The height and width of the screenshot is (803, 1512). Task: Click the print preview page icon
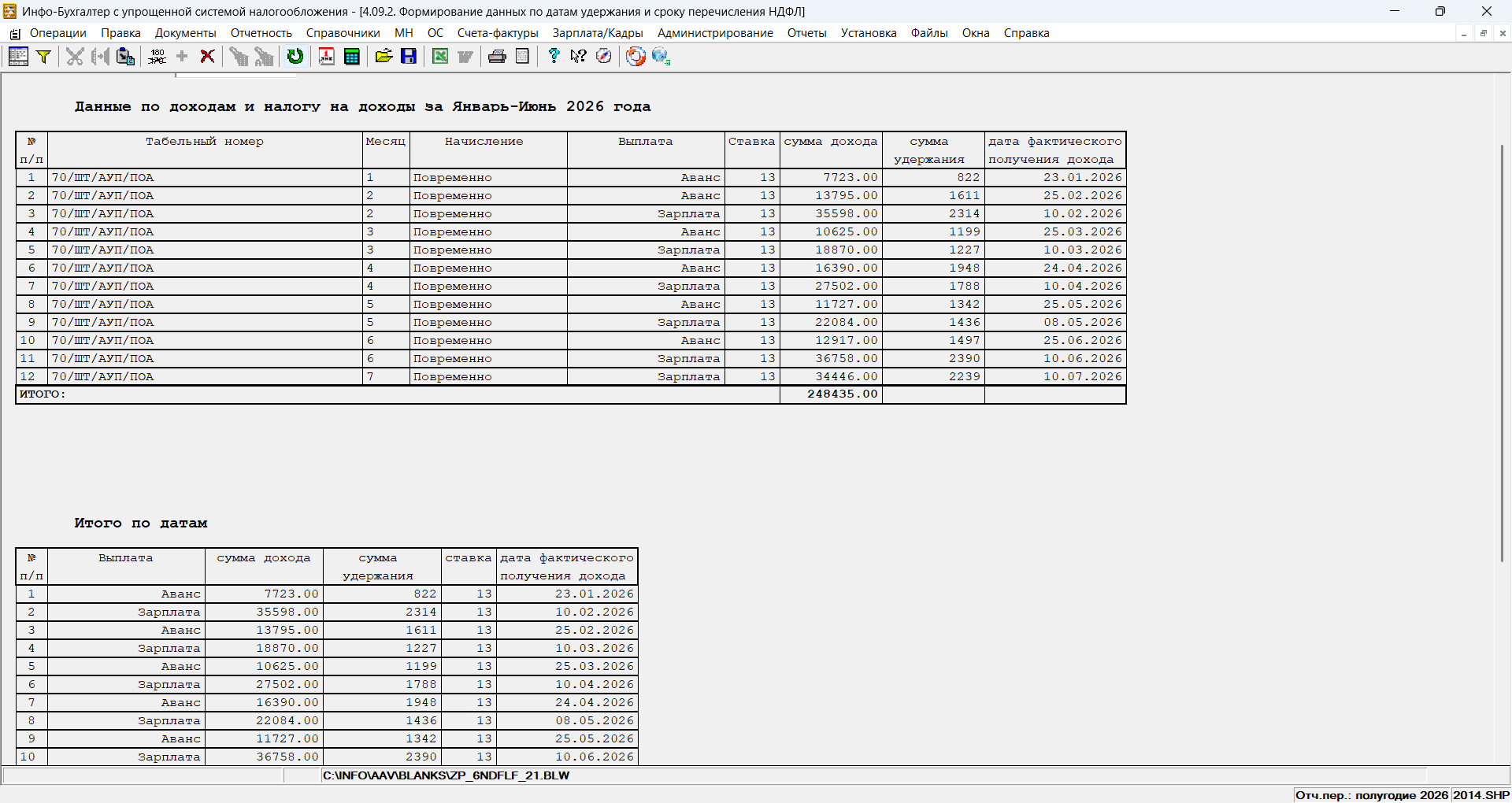522,57
